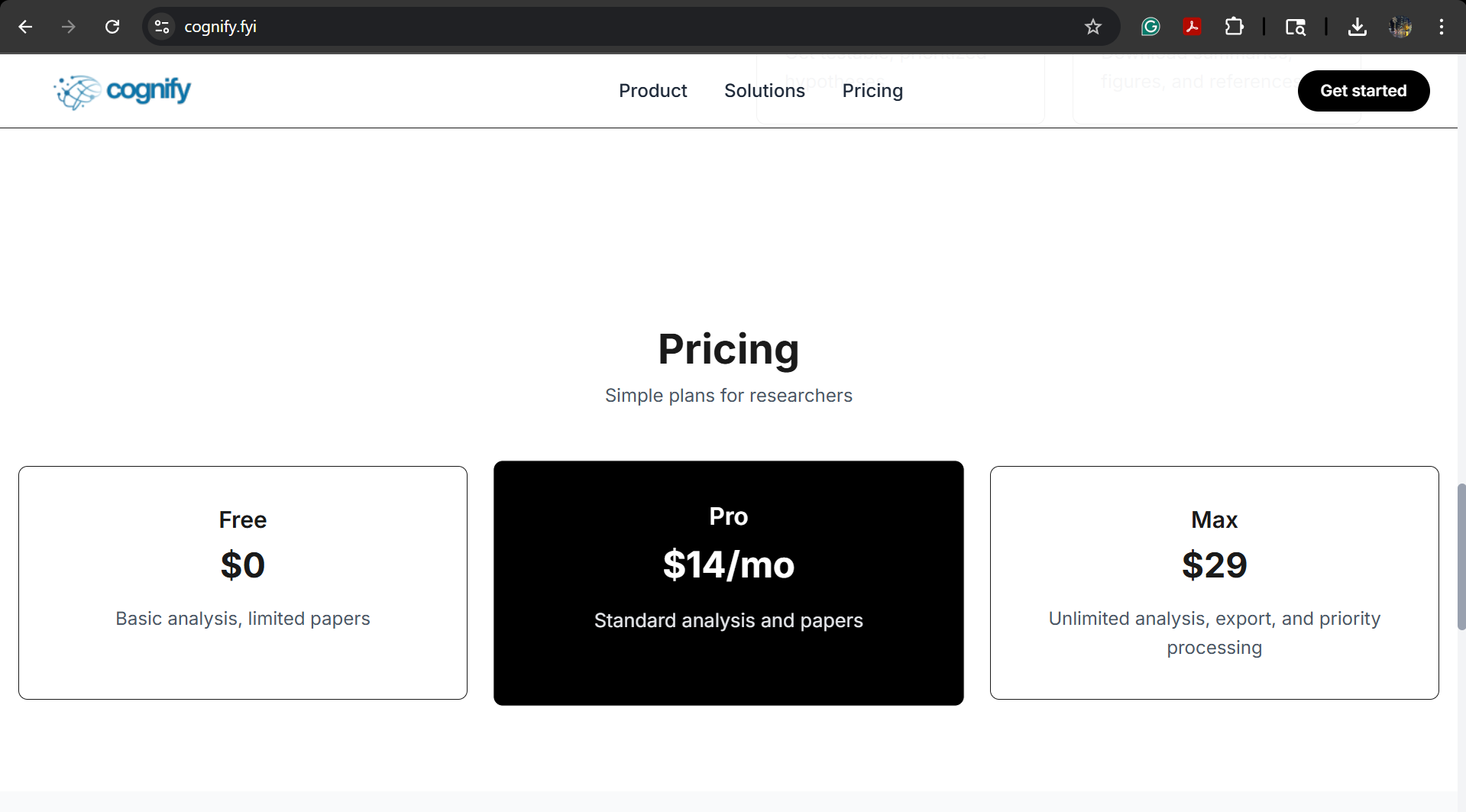This screenshot has height=812, width=1466.
Task: Click the Cognify logo
Action: point(122,92)
